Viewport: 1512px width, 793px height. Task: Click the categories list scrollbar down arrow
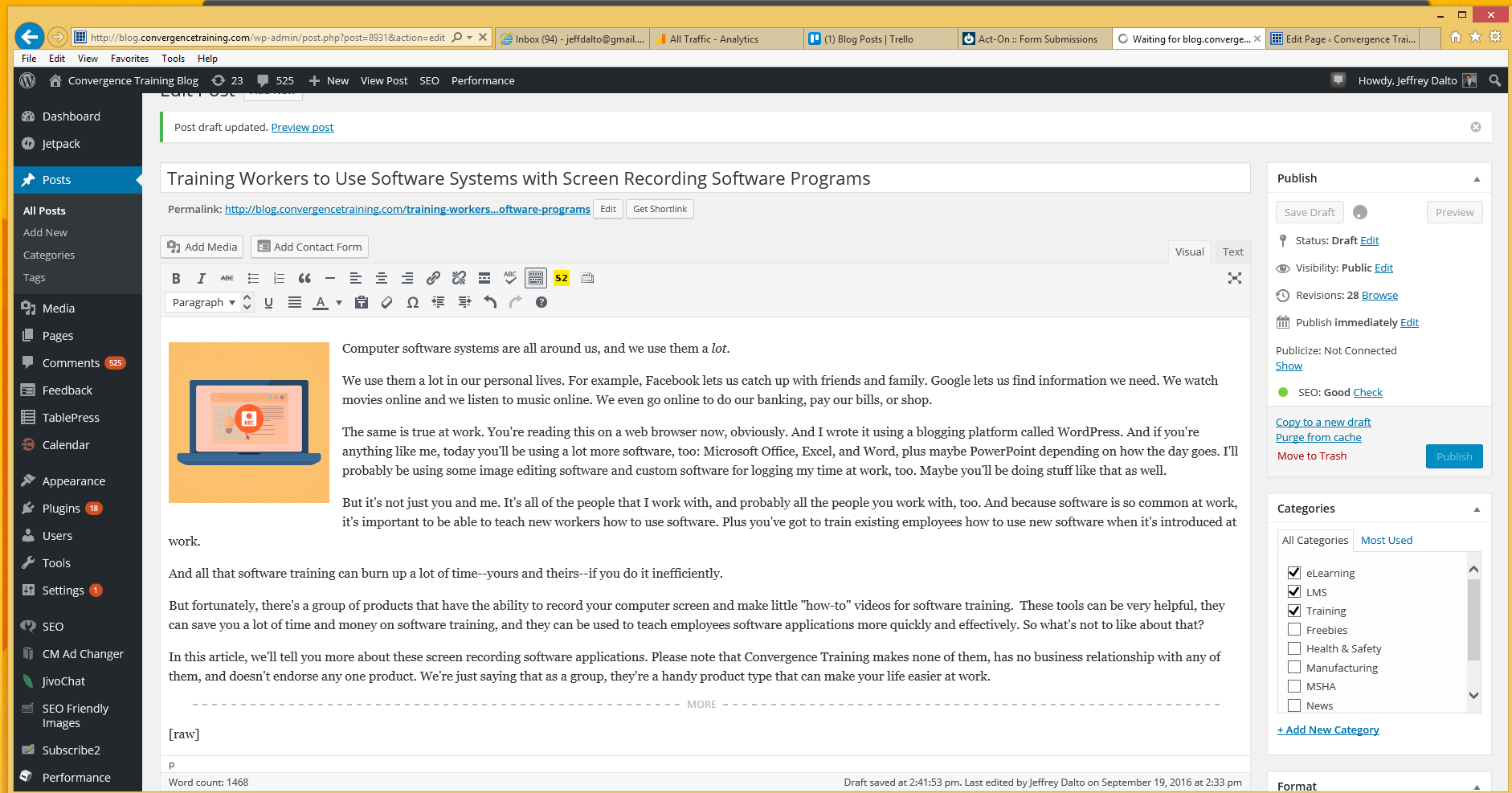pyautogui.click(x=1473, y=696)
